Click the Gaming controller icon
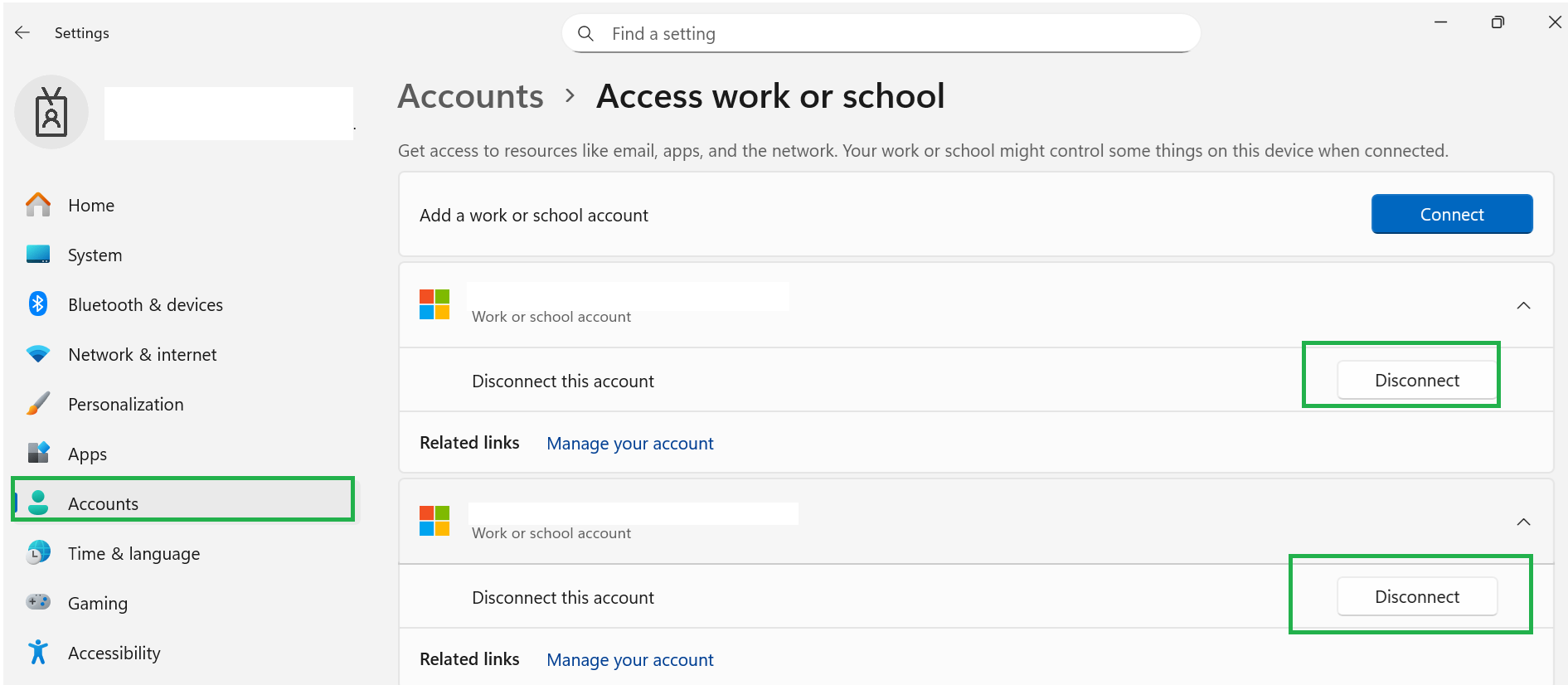Image resolution: width=1568 pixels, height=685 pixels. pyautogui.click(x=38, y=602)
